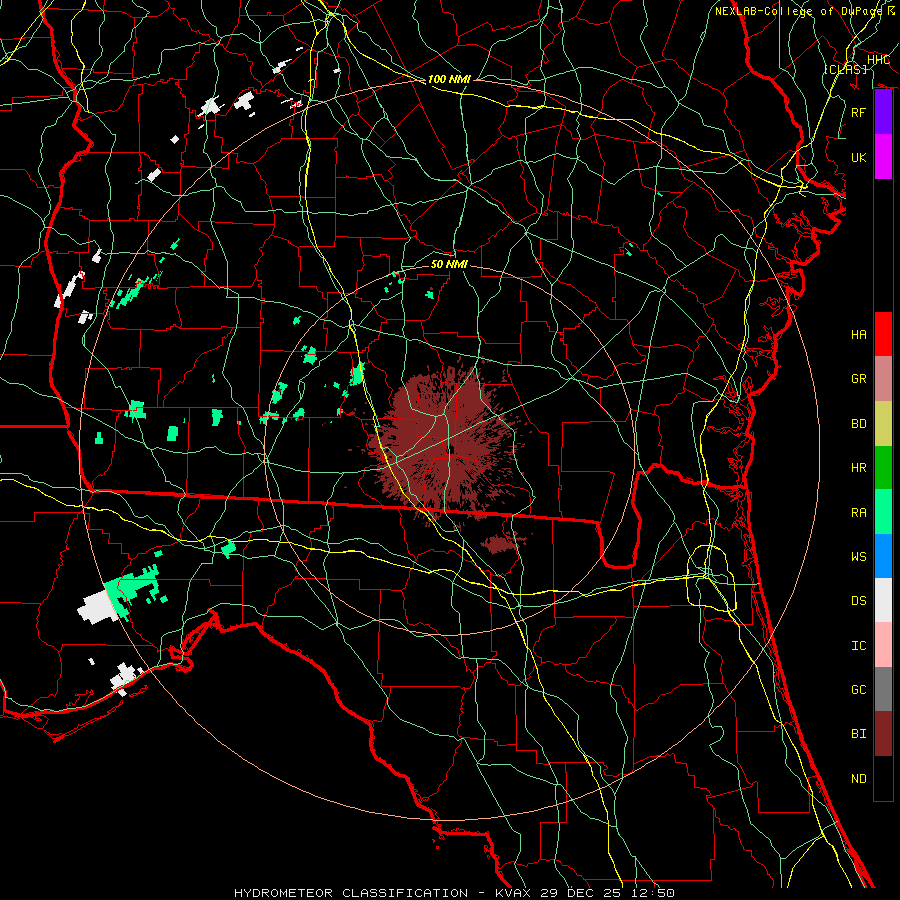Click the large white dry snow patch southwest
This screenshot has width=900, height=900.
99,606
